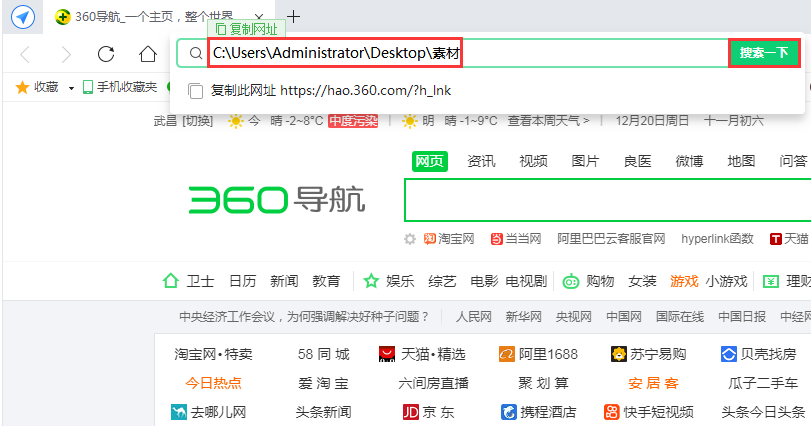Reload the page with the refresh icon

coord(106,54)
